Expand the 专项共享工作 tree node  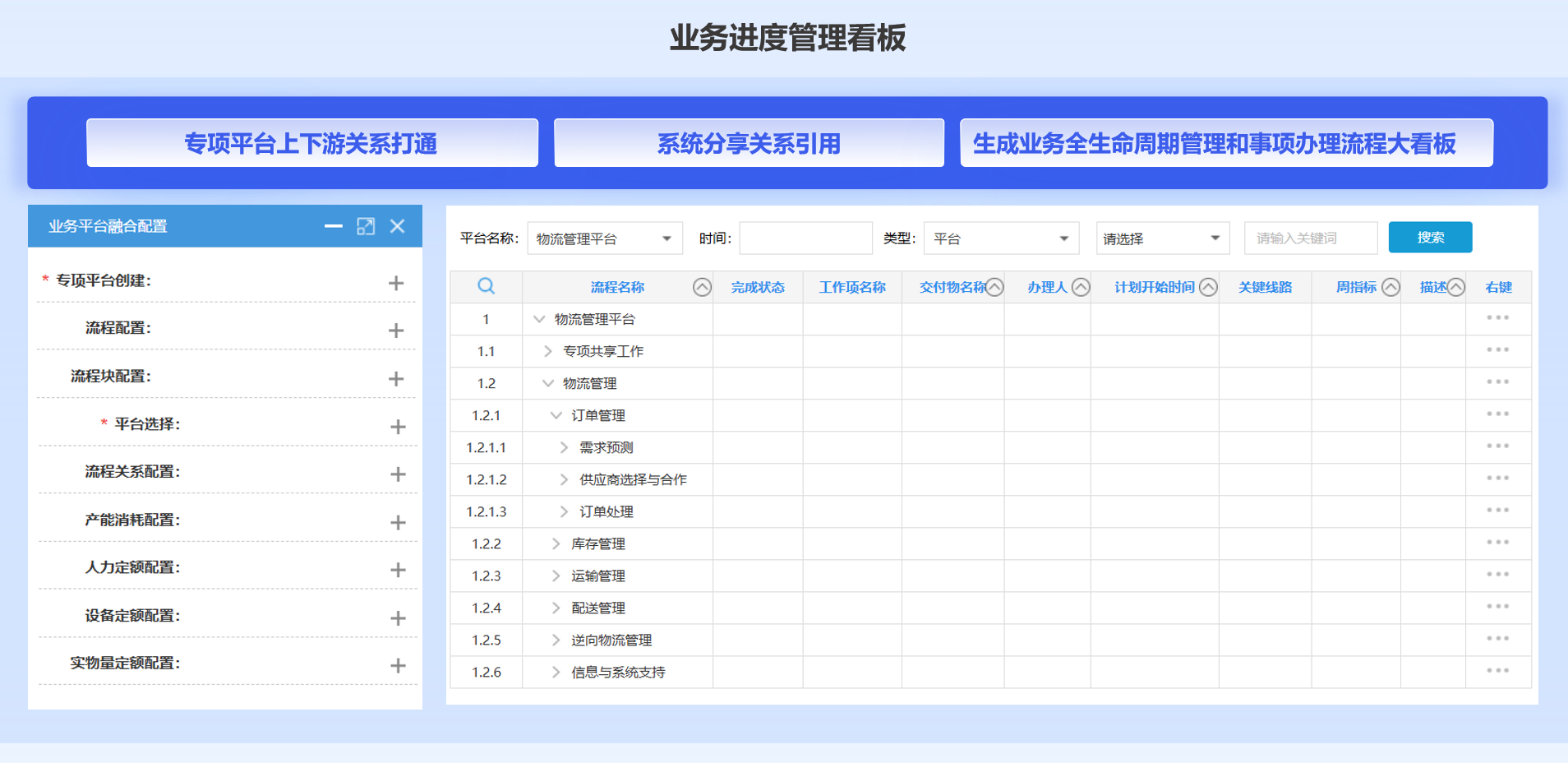click(548, 351)
